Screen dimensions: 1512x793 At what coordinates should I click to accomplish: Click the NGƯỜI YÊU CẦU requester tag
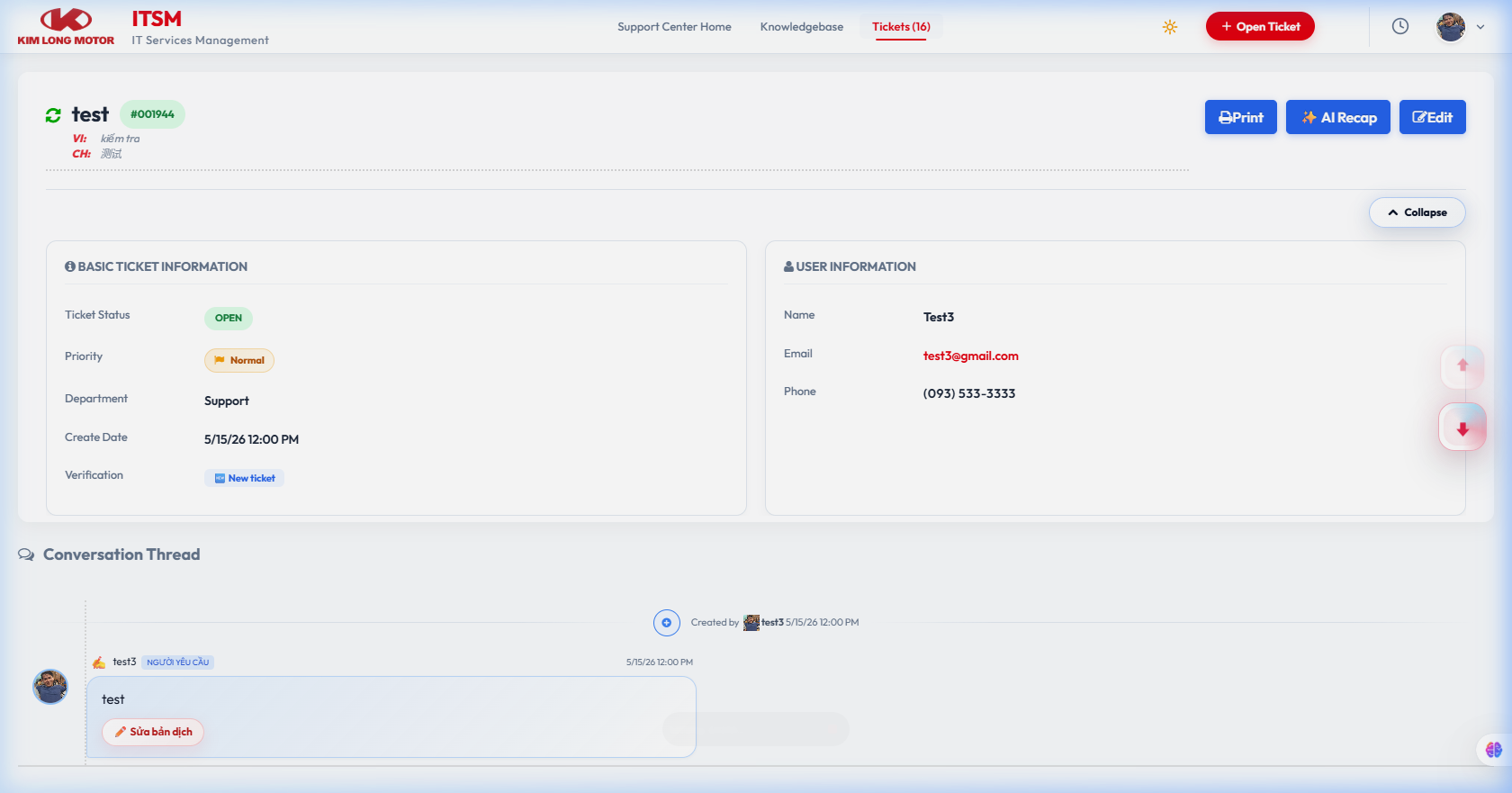(178, 662)
